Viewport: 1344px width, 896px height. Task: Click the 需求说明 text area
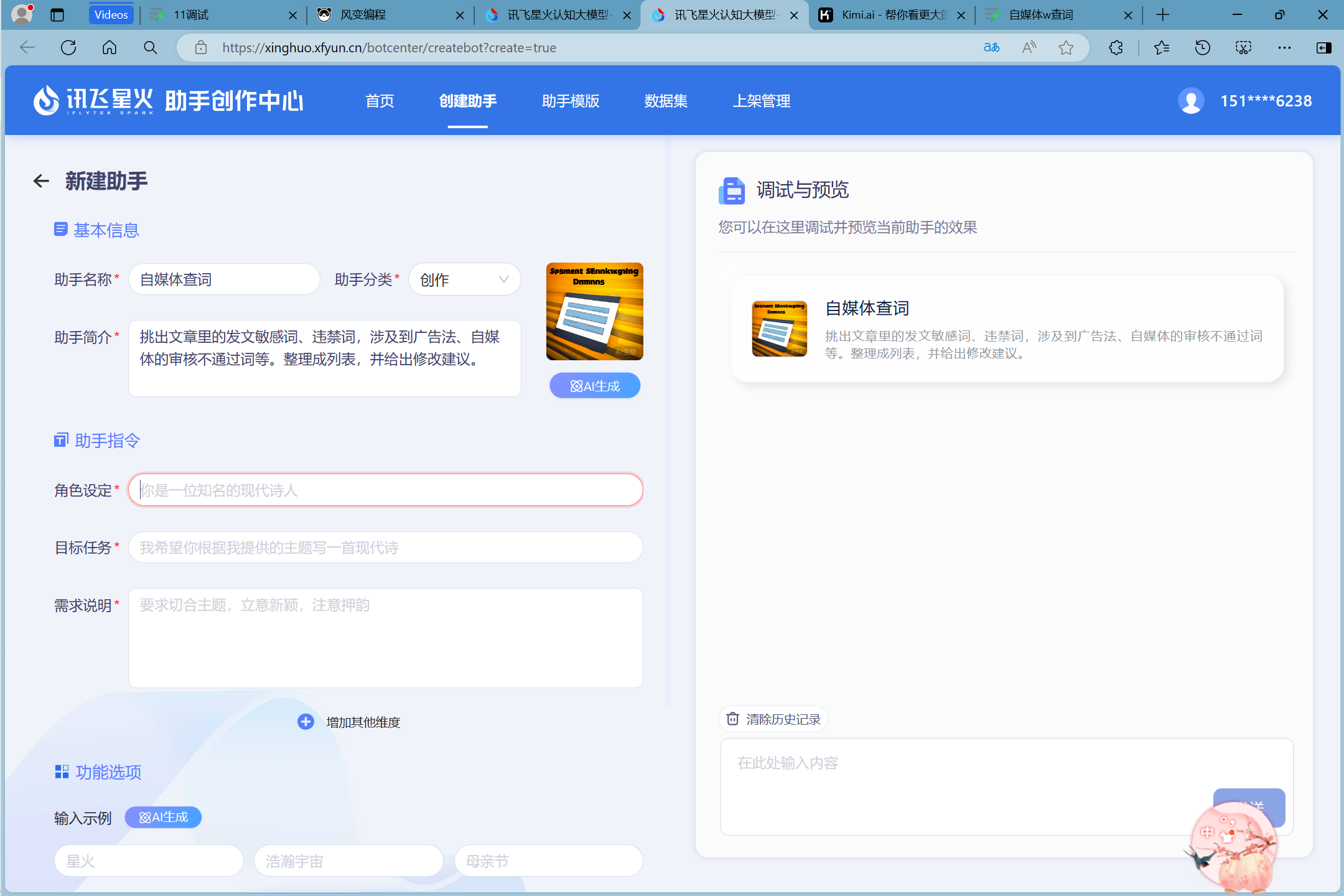(x=385, y=638)
